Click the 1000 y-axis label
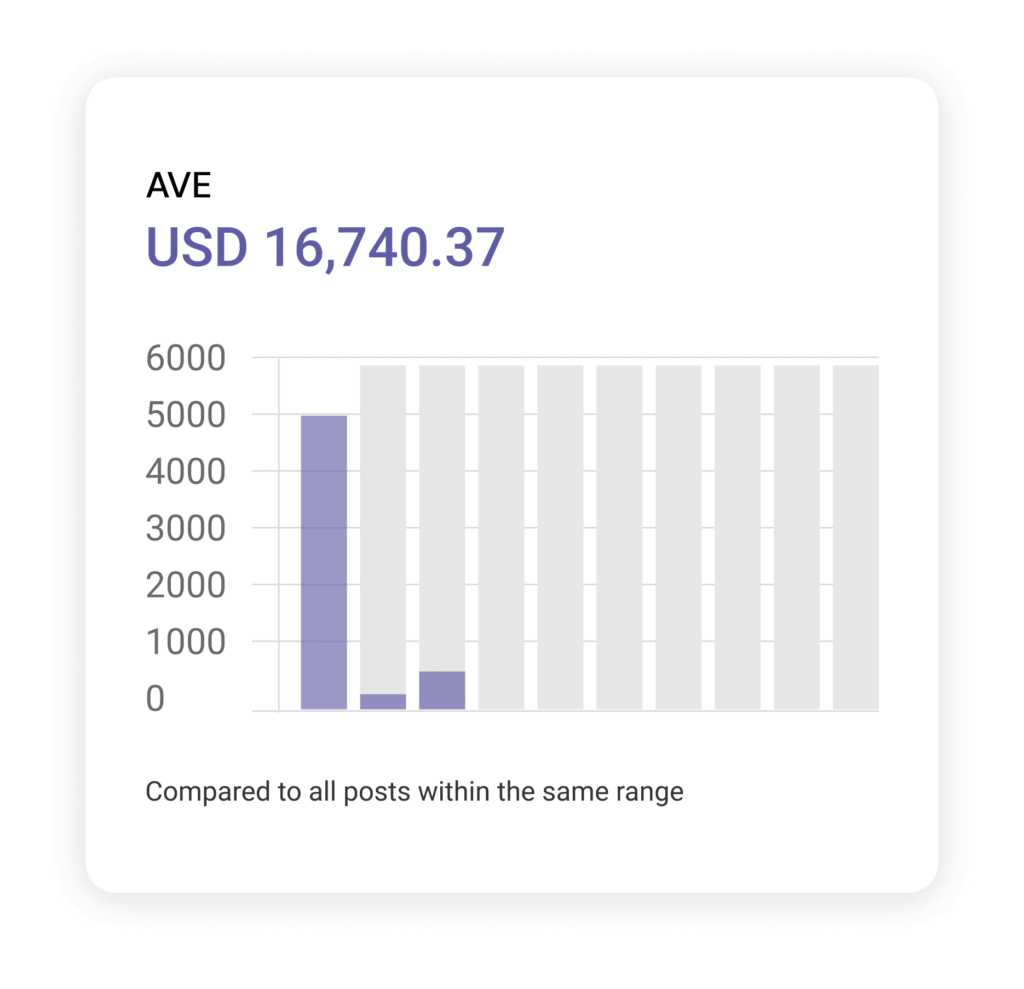Image resolution: width=1024 pixels, height=989 pixels. click(186, 643)
